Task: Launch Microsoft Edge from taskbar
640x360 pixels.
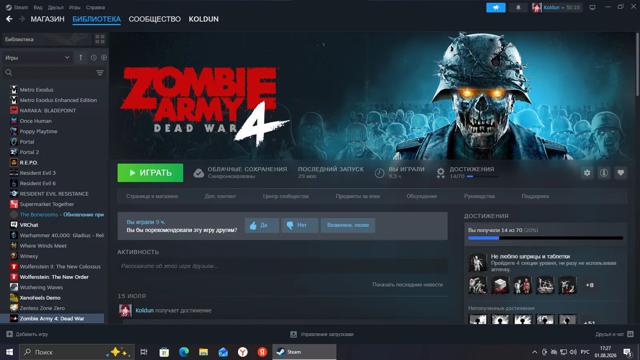Action: 184,352
